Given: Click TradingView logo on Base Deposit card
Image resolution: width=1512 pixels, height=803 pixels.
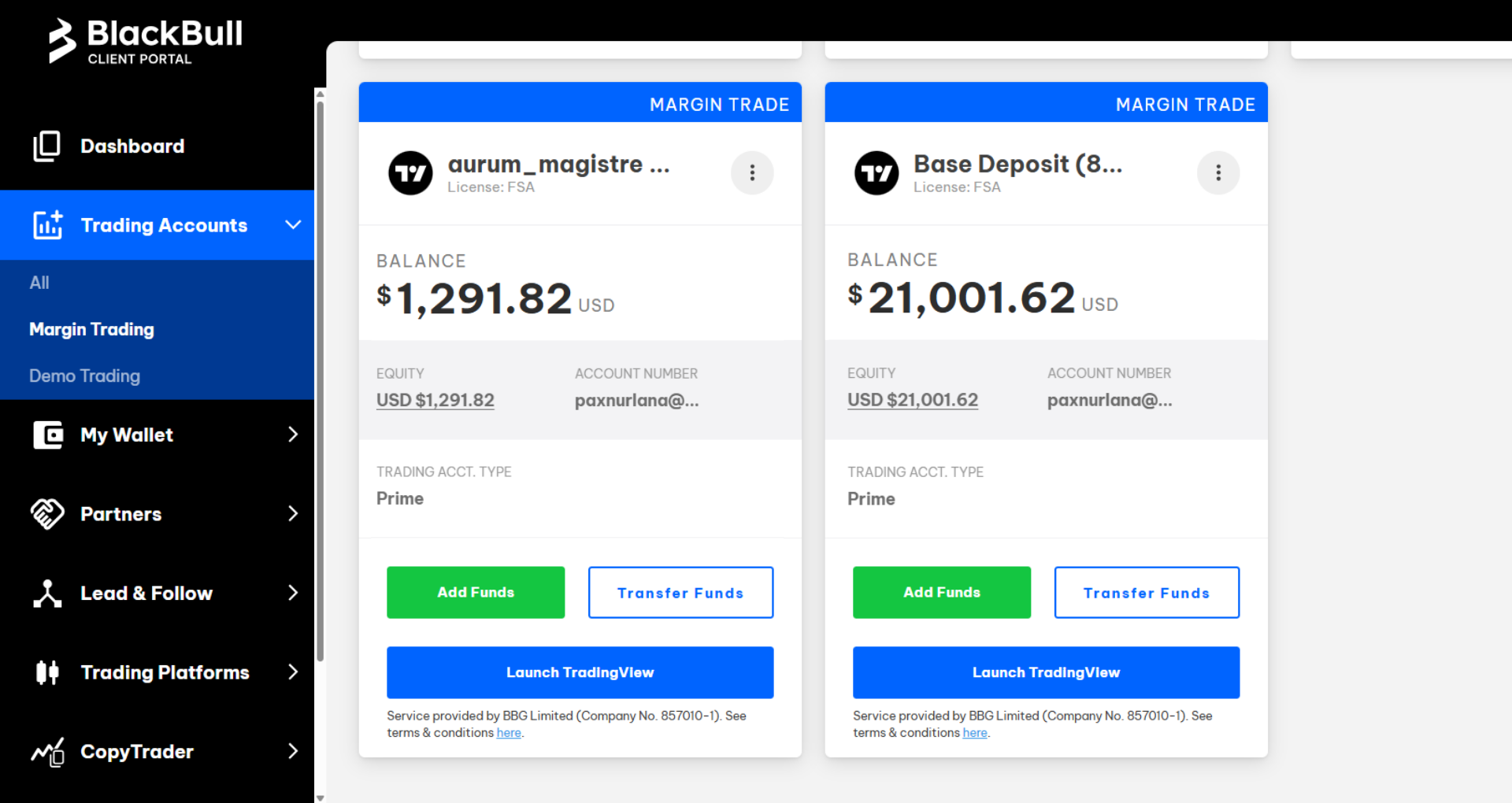Looking at the screenshot, I should click(x=876, y=173).
